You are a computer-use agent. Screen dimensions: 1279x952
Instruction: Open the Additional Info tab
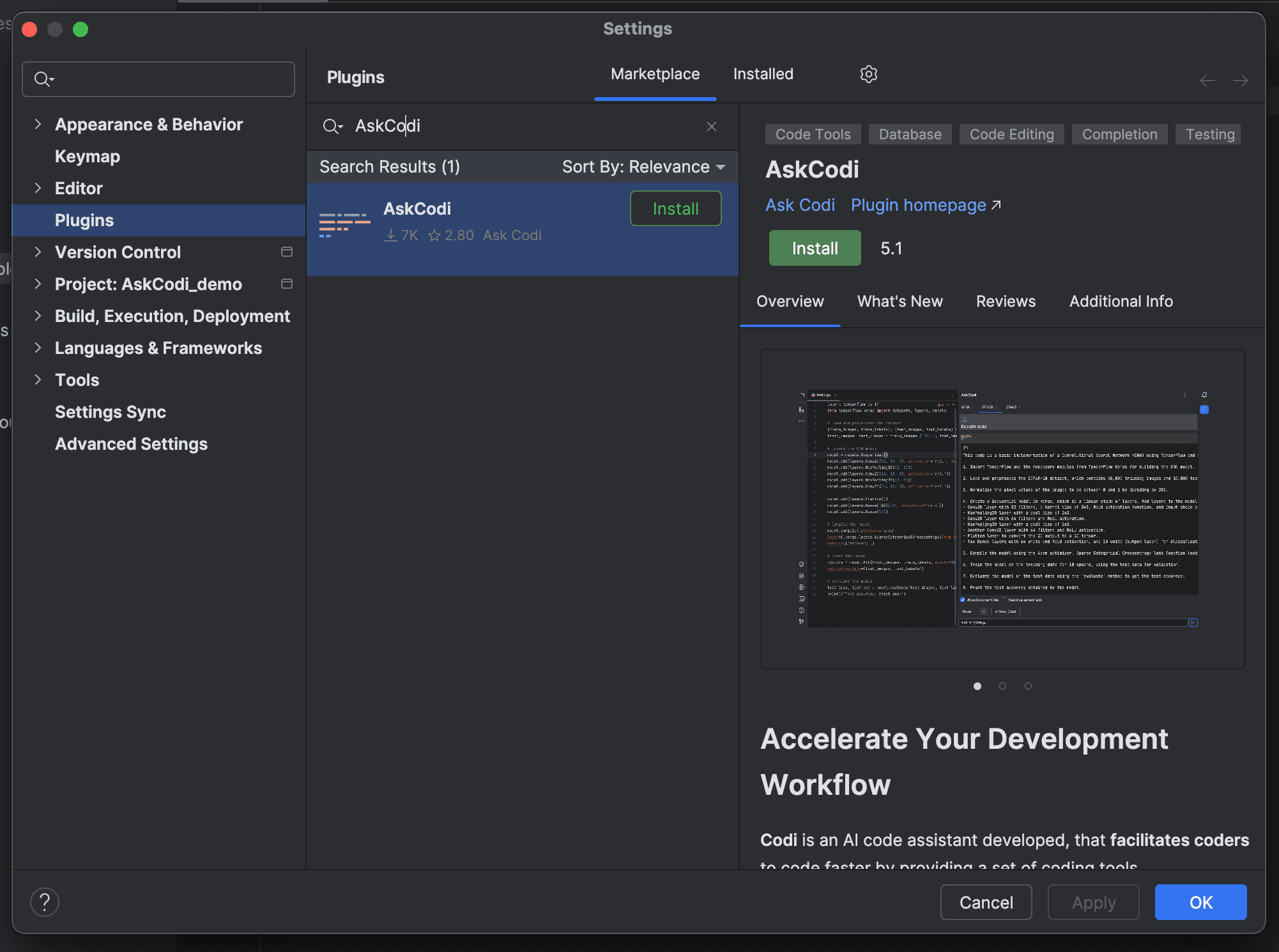point(1121,302)
